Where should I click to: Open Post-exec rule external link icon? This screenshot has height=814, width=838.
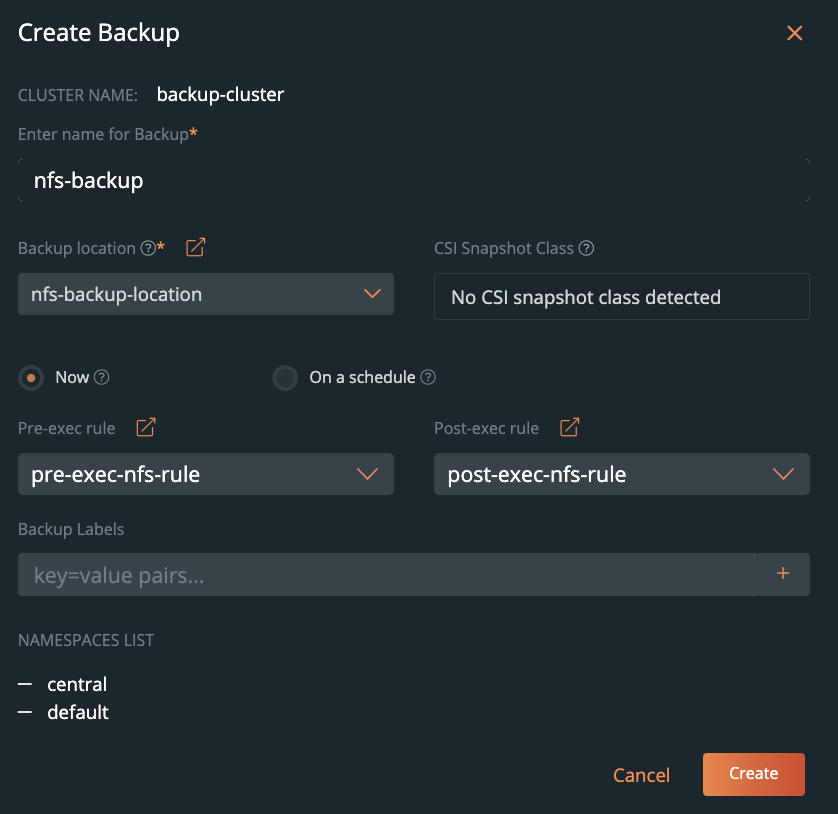coord(569,428)
